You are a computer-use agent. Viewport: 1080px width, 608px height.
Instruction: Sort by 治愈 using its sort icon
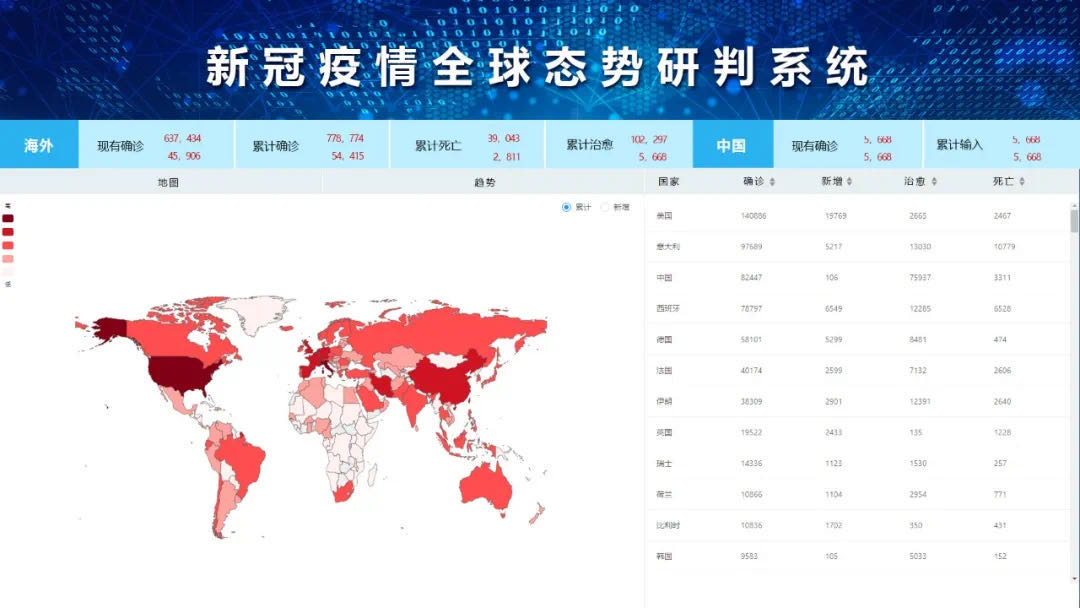[x=934, y=182]
